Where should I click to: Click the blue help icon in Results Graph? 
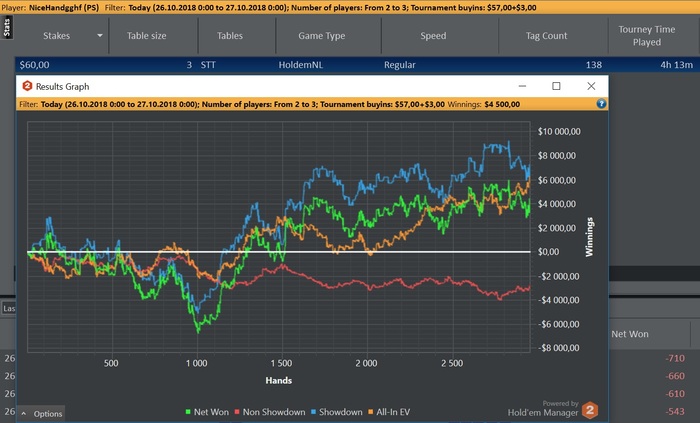click(x=601, y=104)
